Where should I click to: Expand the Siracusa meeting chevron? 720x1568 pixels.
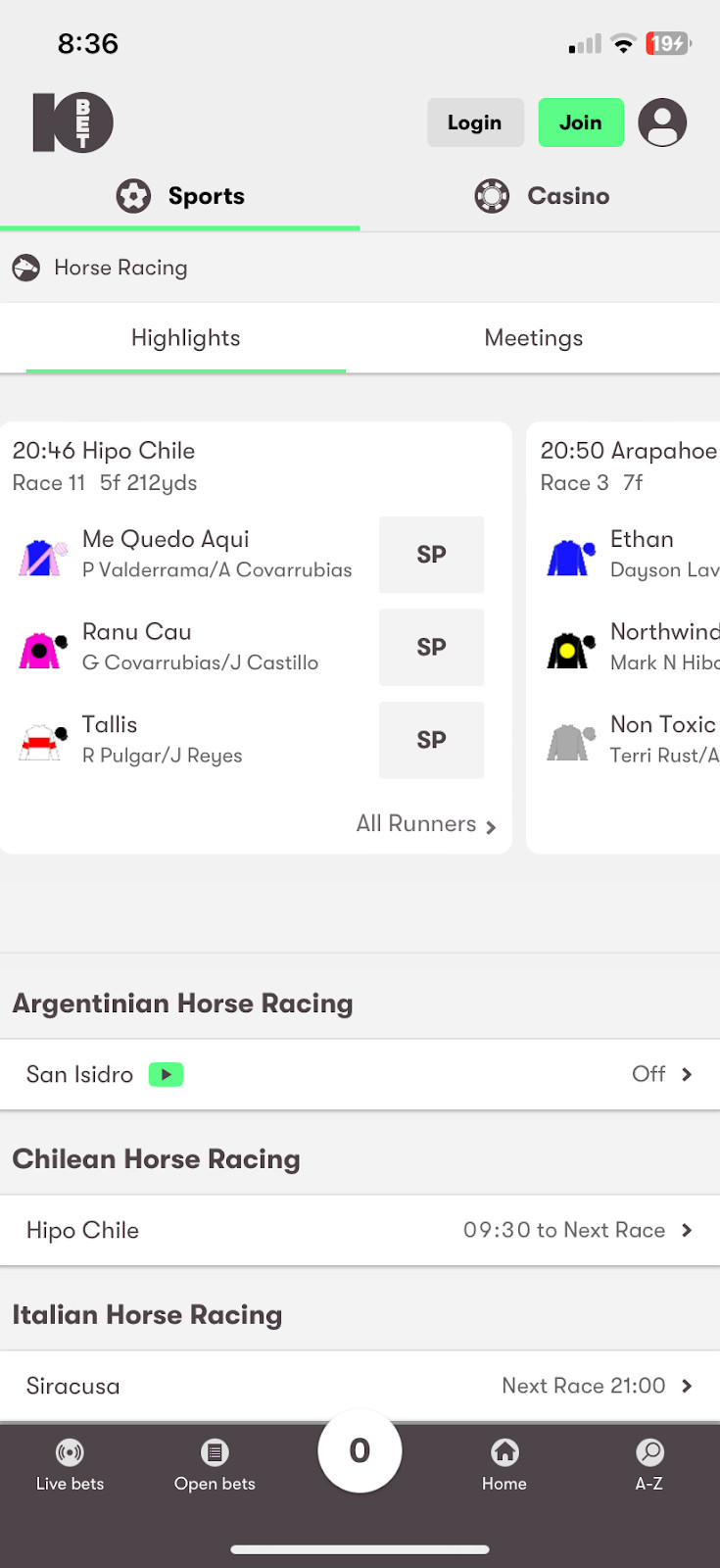tap(686, 1386)
